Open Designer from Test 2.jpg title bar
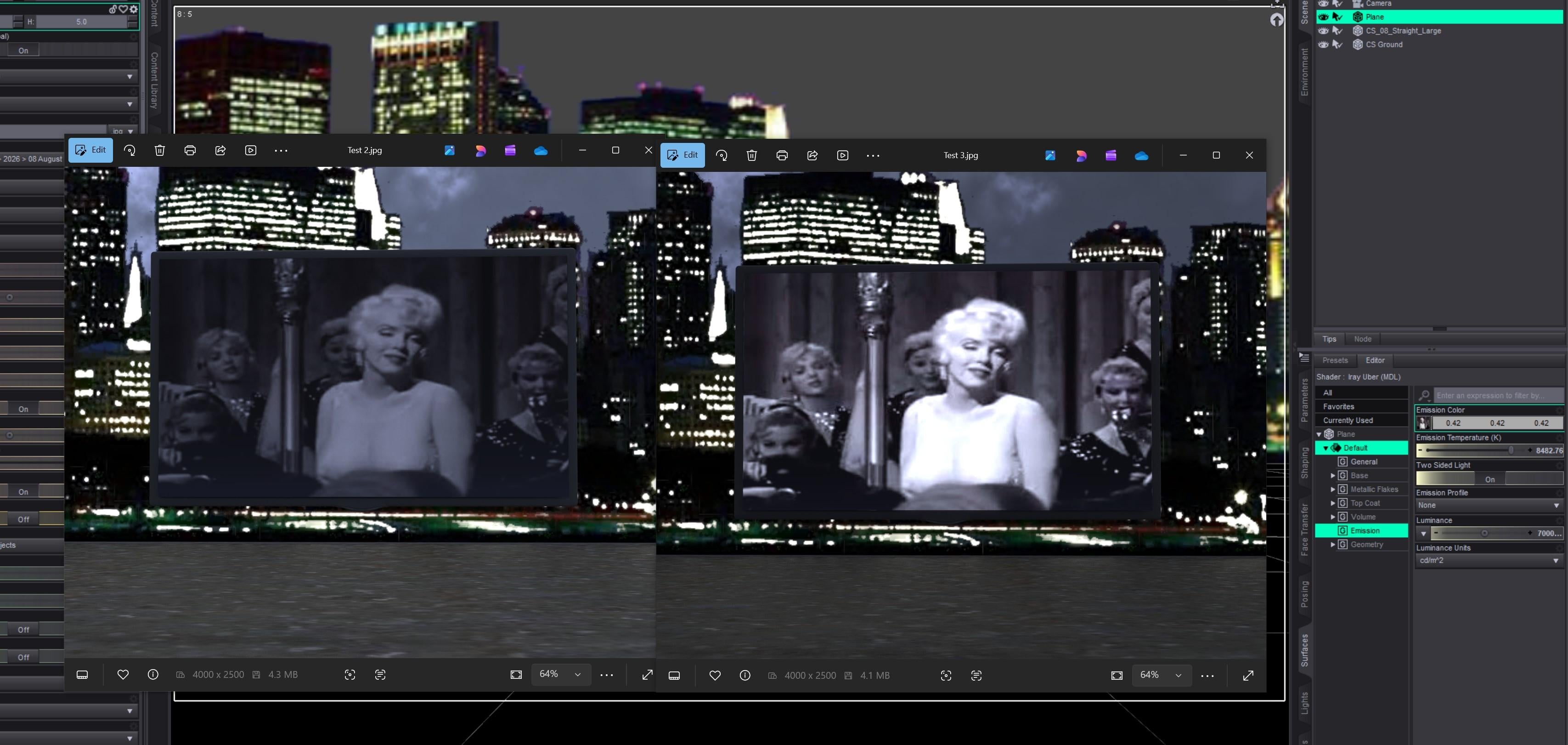Viewport: 1568px width, 745px height. (x=480, y=150)
